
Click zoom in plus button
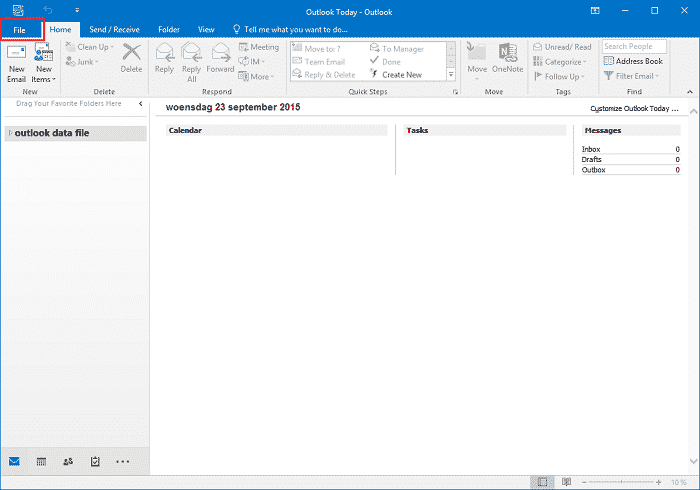[658, 482]
